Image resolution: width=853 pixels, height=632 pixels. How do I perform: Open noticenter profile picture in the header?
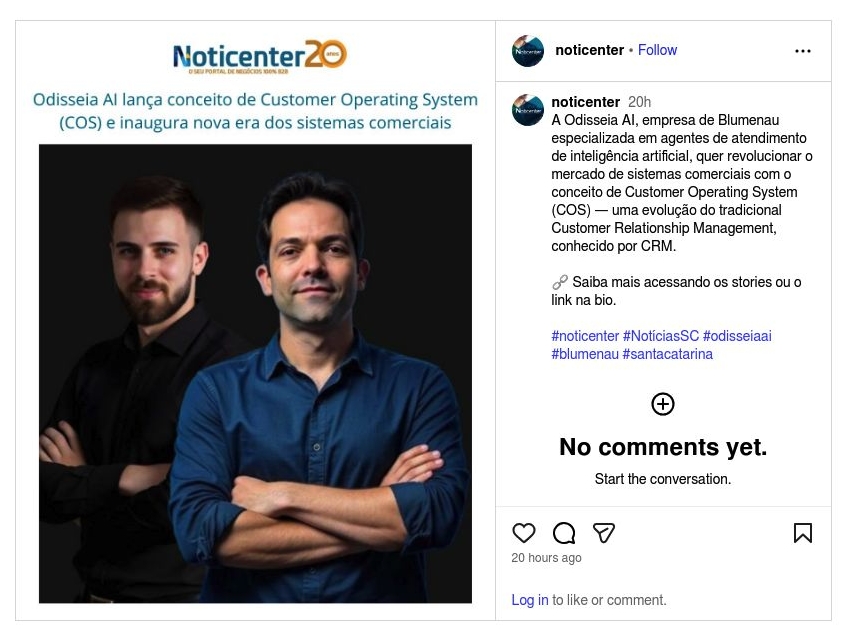pyautogui.click(x=528, y=51)
